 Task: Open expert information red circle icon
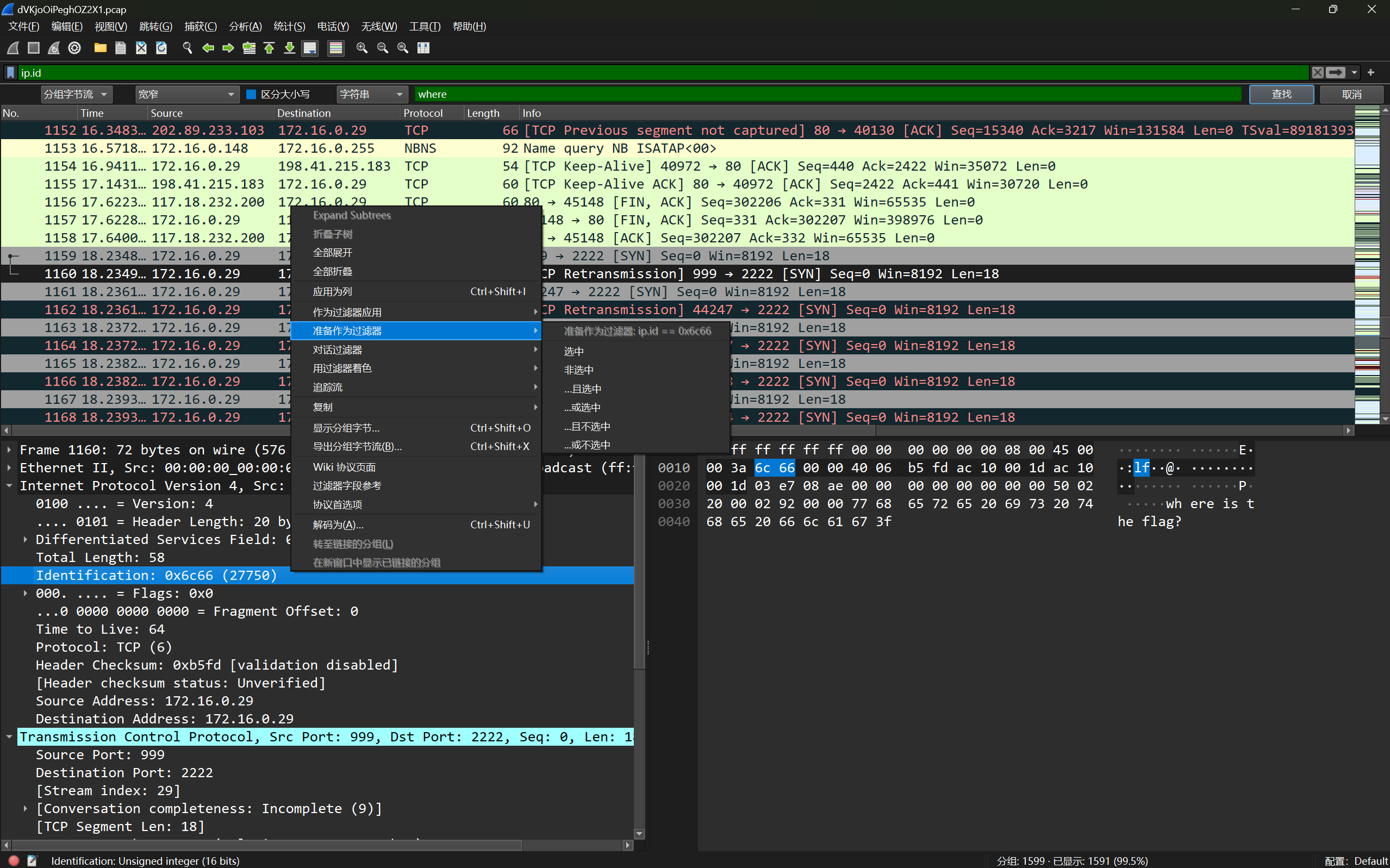pyautogui.click(x=14, y=860)
